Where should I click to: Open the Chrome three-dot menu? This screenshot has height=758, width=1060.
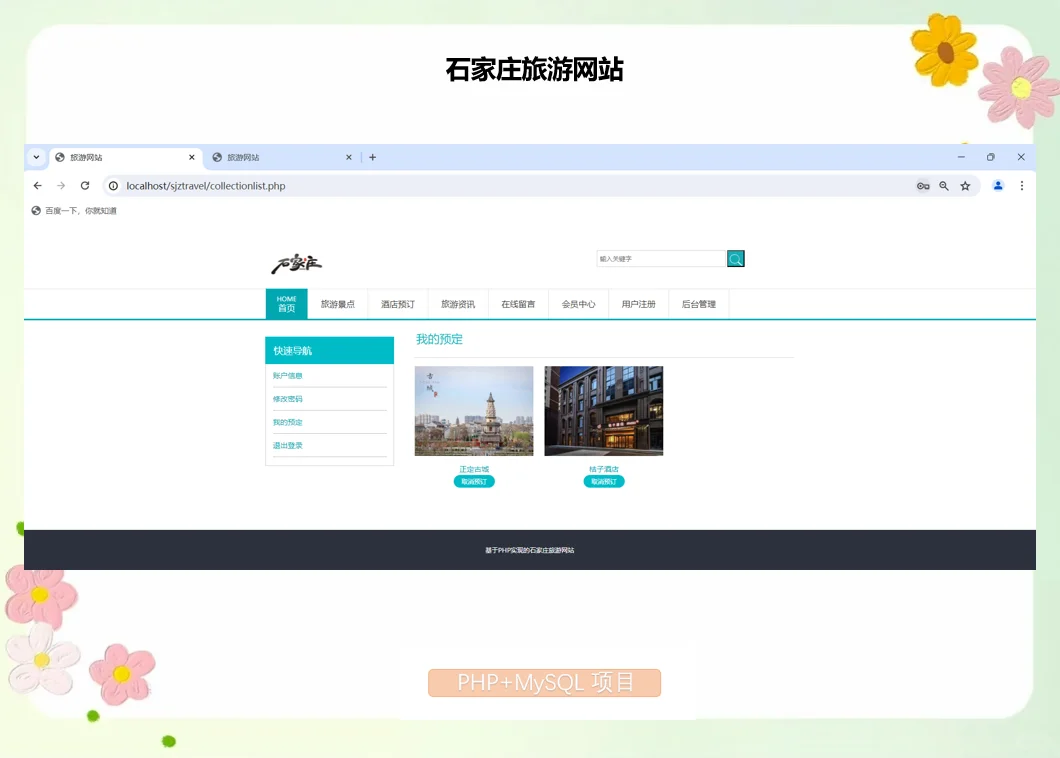pos(1022,185)
